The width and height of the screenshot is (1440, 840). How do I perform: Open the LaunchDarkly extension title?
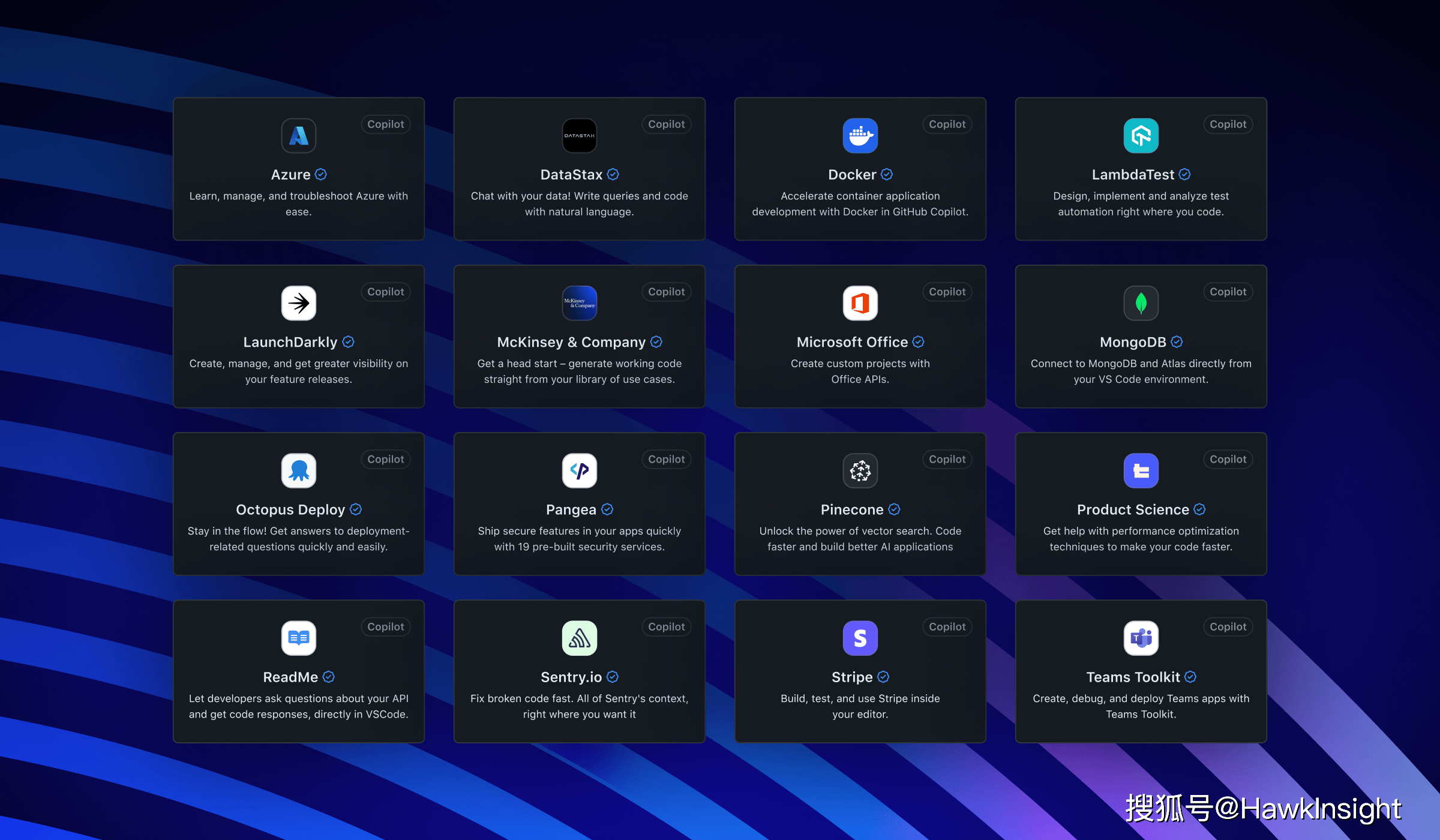tap(290, 342)
